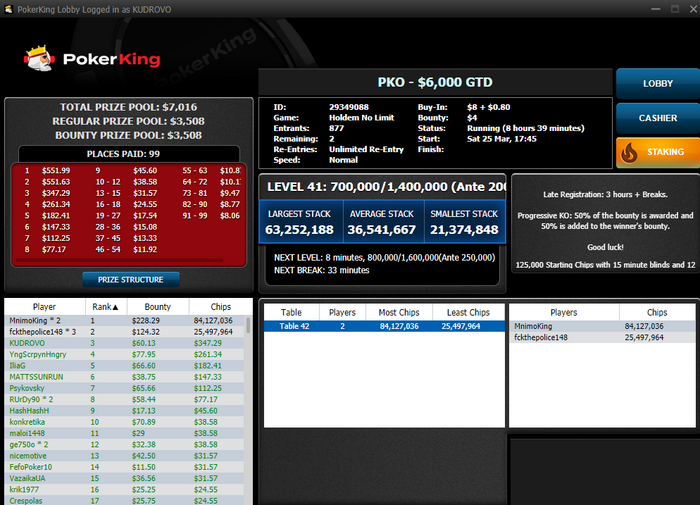Image resolution: width=700 pixels, height=505 pixels.
Task: Select RUrDy90 * 2 player row
Action: coord(124,399)
